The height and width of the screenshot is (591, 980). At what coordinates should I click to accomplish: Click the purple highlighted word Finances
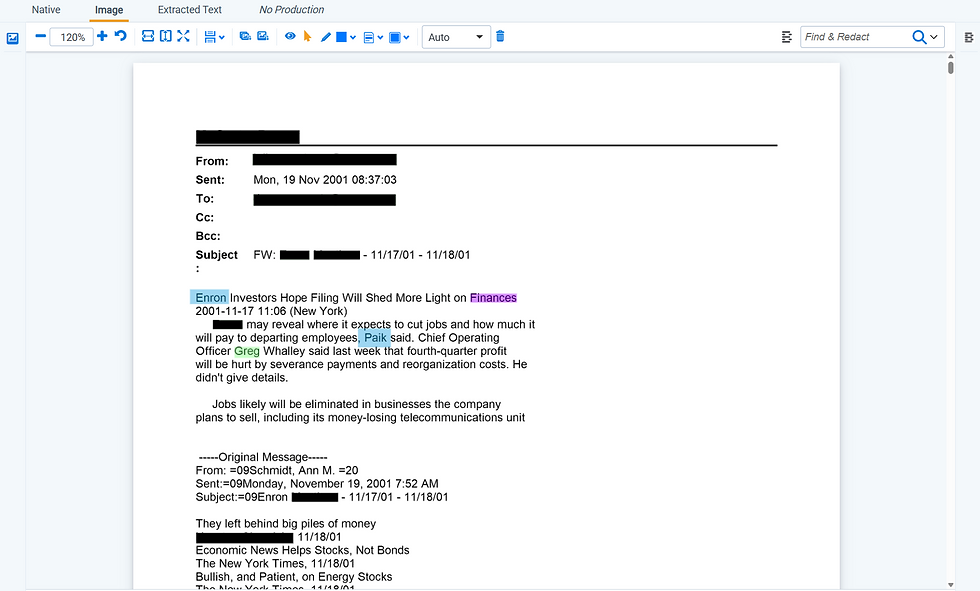pyautogui.click(x=493, y=297)
